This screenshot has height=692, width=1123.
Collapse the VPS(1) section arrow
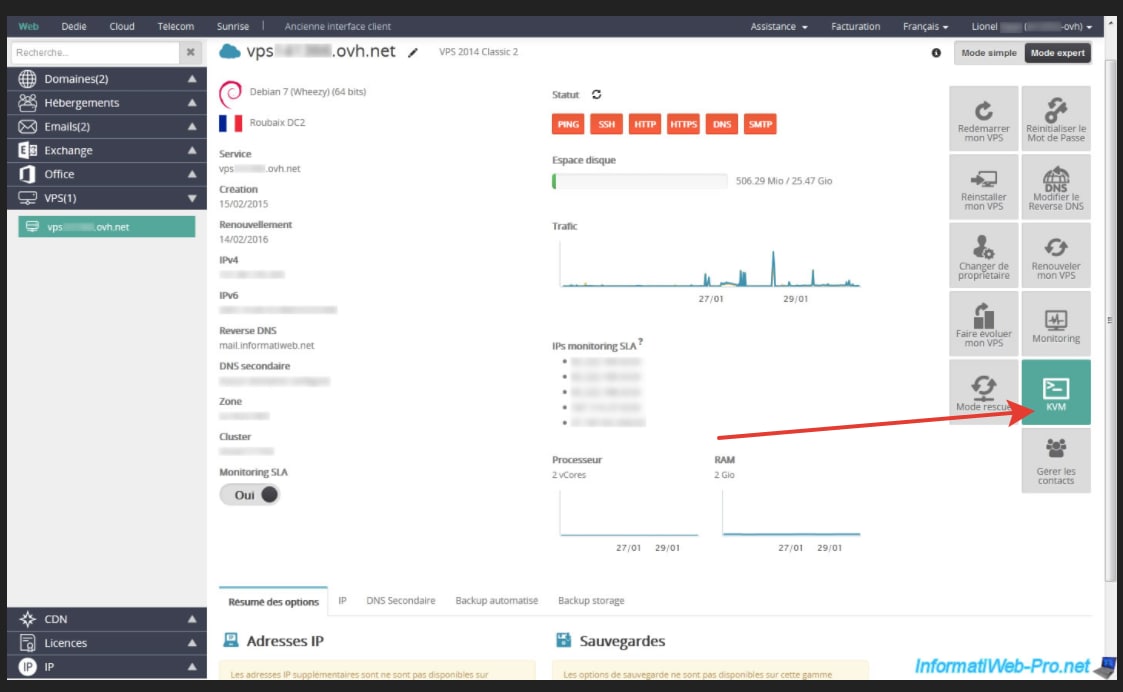pos(192,198)
